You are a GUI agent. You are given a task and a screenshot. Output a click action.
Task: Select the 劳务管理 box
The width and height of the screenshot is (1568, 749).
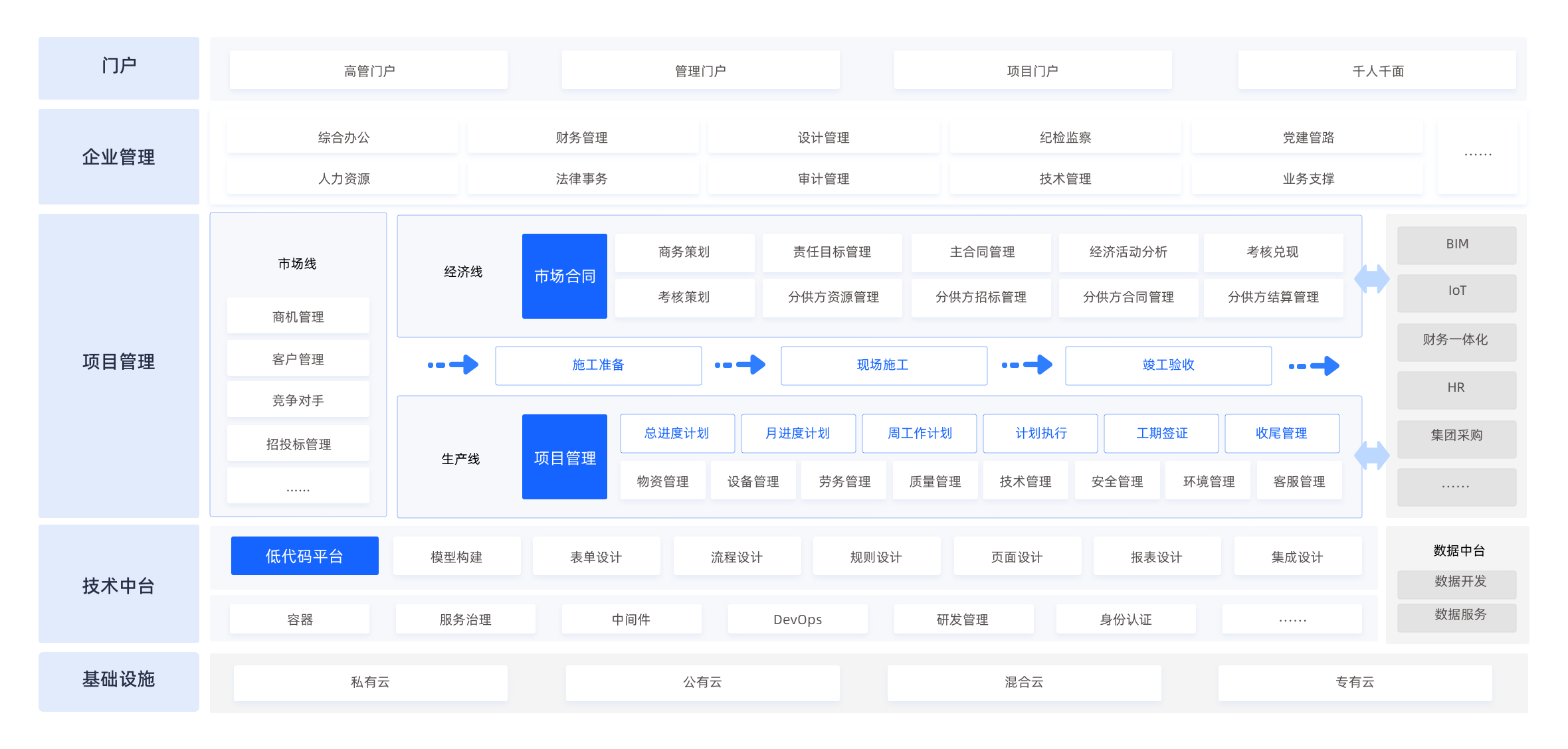[x=844, y=481]
